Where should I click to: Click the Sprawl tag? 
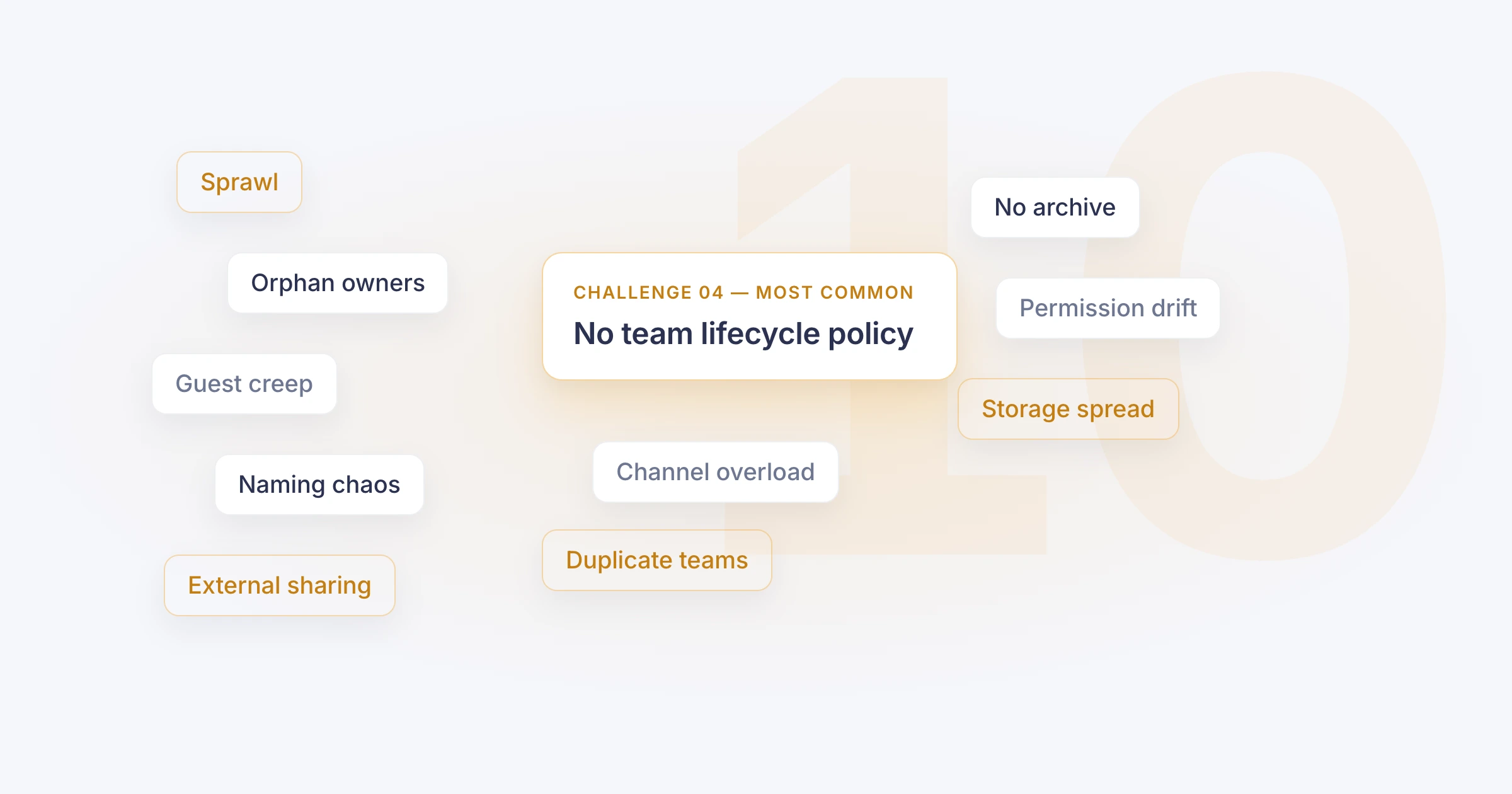(x=239, y=182)
